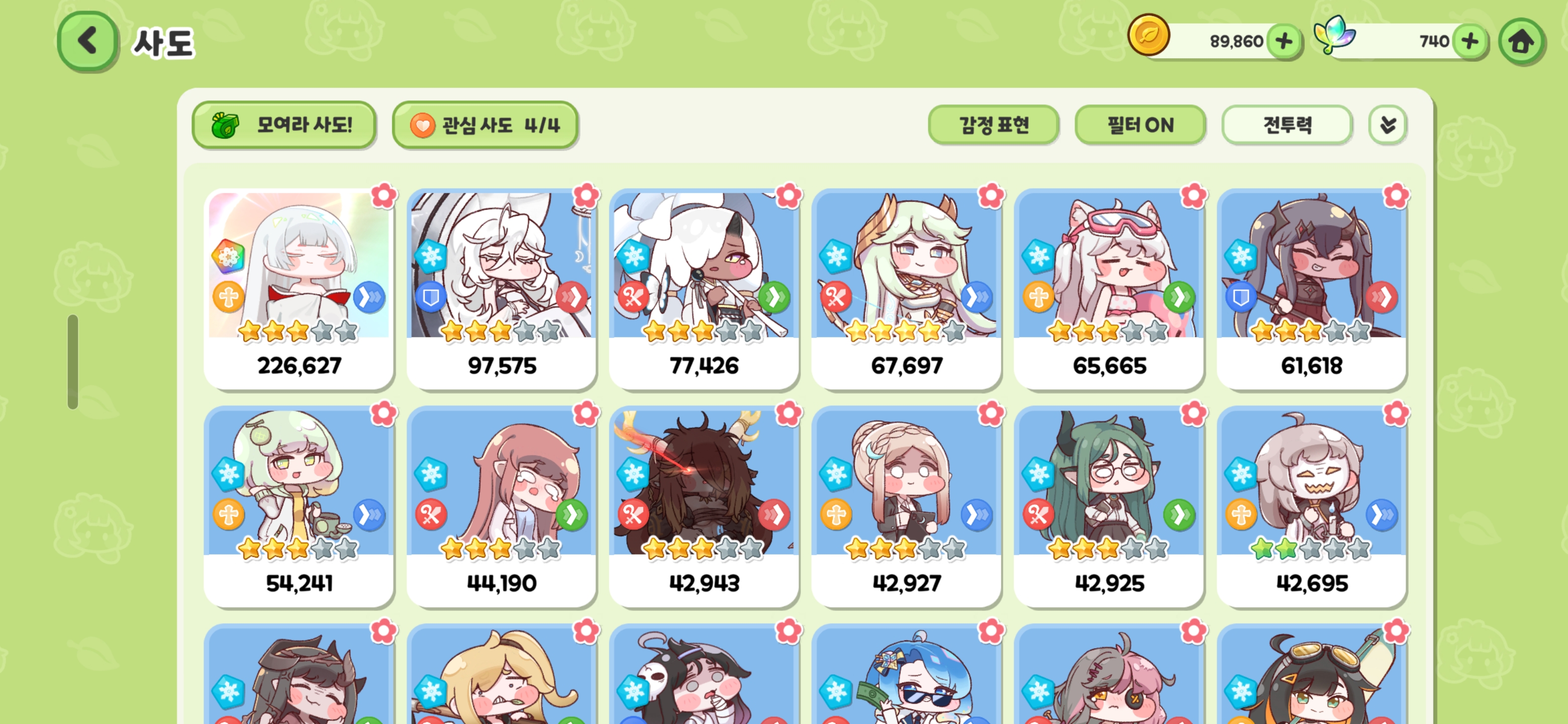The height and width of the screenshot is (724, 1568).
Task: Add gold coins with plus button
Action: 1285,41
